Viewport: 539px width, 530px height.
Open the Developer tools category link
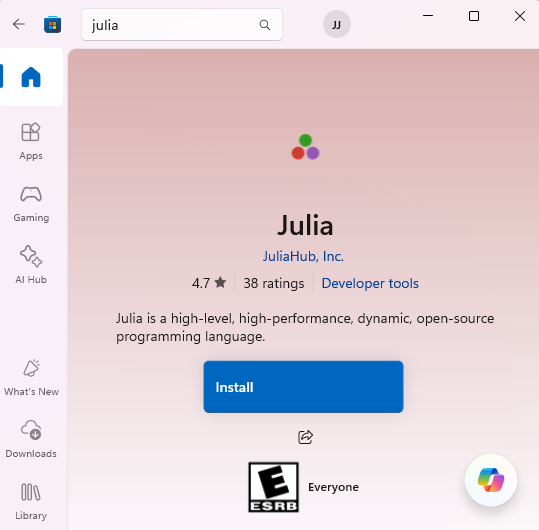tap(370, 284)
